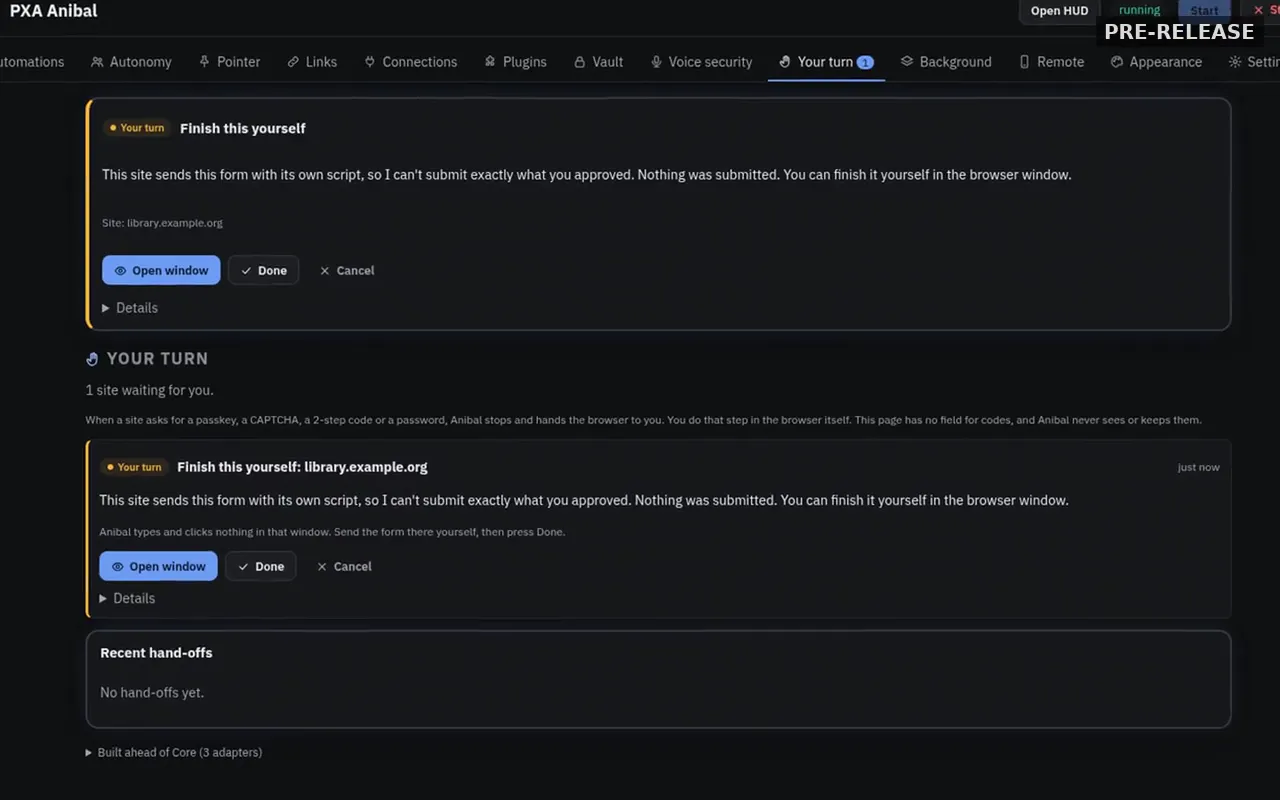Go to the Automations tab

pyautogui.click(x=30, y=62)
